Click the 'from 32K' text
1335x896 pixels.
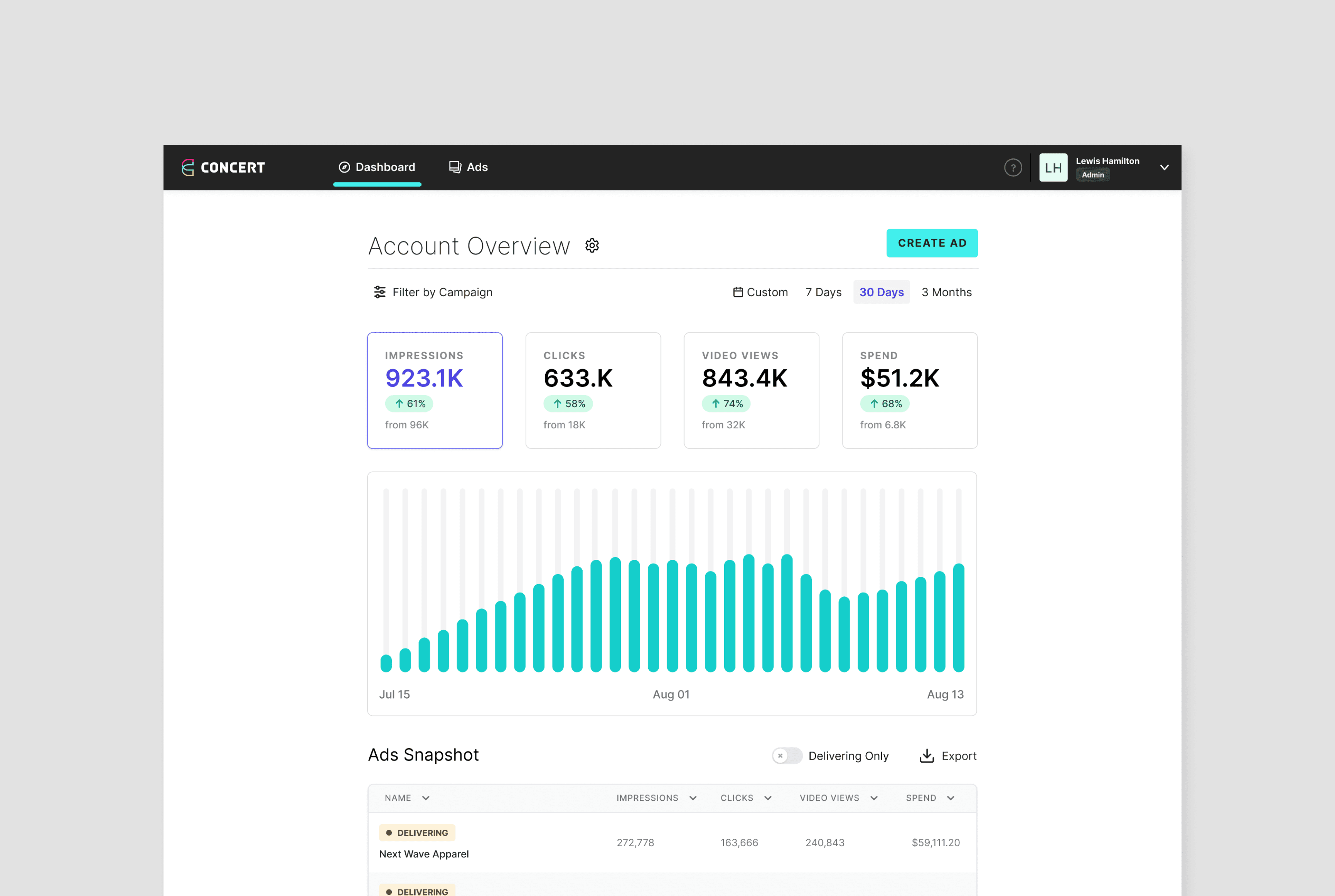(x=723, y=424)
